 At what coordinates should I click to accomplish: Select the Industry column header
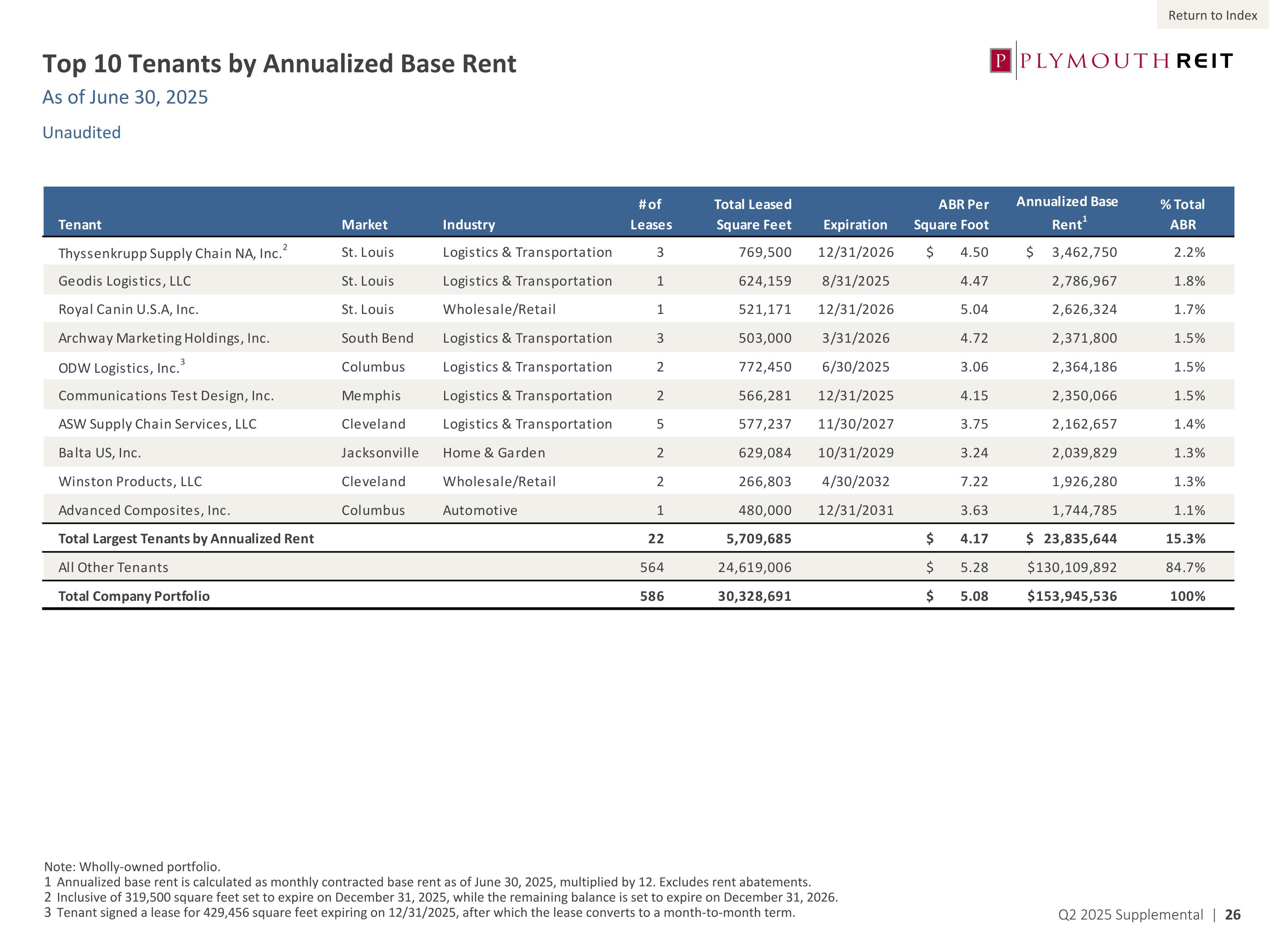(469, 224)
